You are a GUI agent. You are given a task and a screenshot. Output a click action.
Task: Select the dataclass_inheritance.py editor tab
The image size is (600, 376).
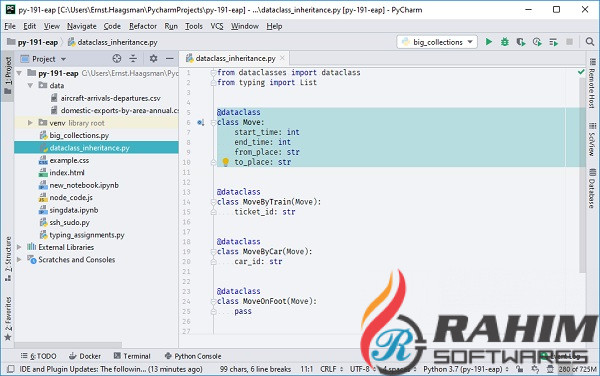coord(235,59)
